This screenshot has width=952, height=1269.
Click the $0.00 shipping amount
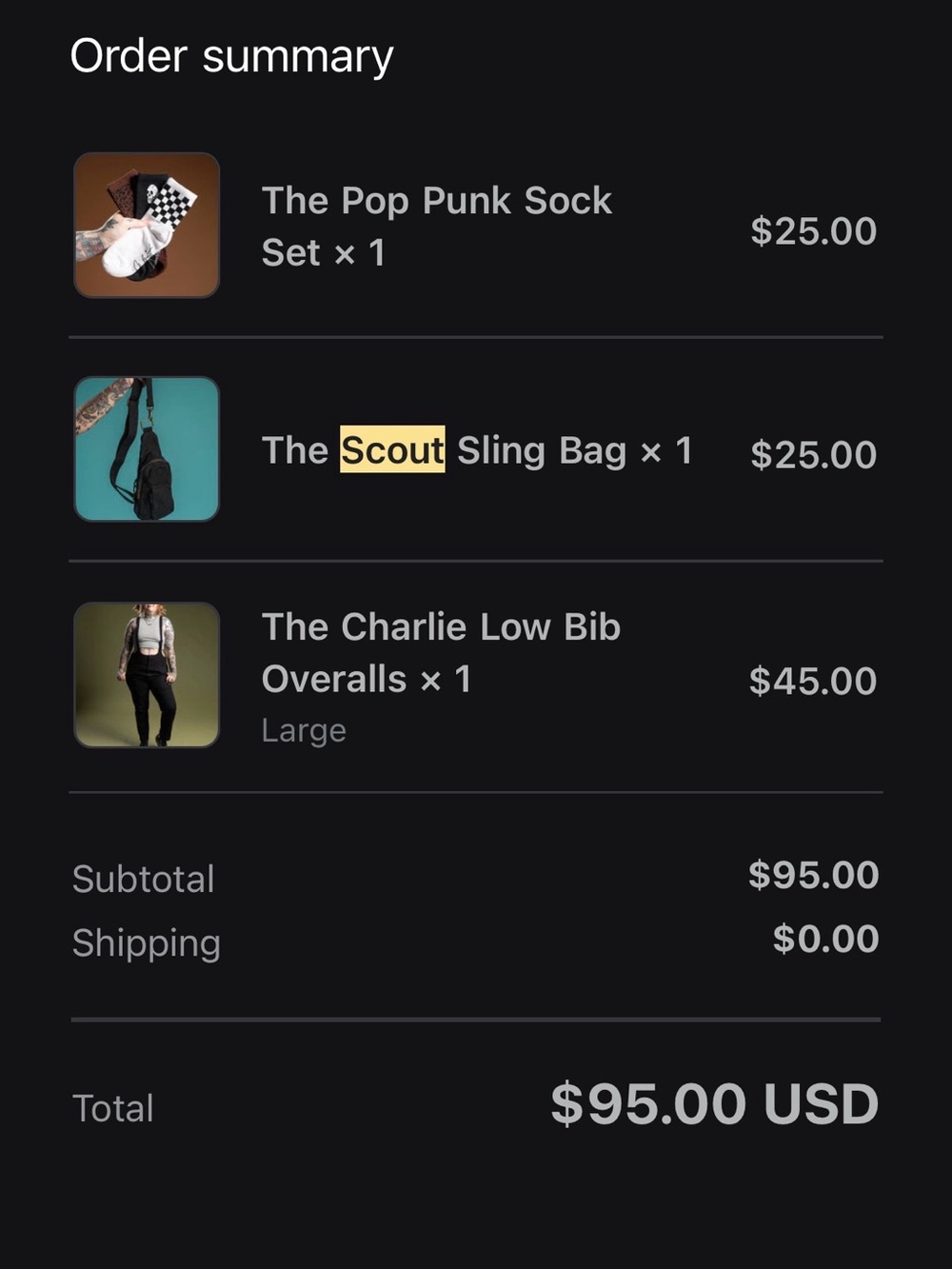(825, 939)
